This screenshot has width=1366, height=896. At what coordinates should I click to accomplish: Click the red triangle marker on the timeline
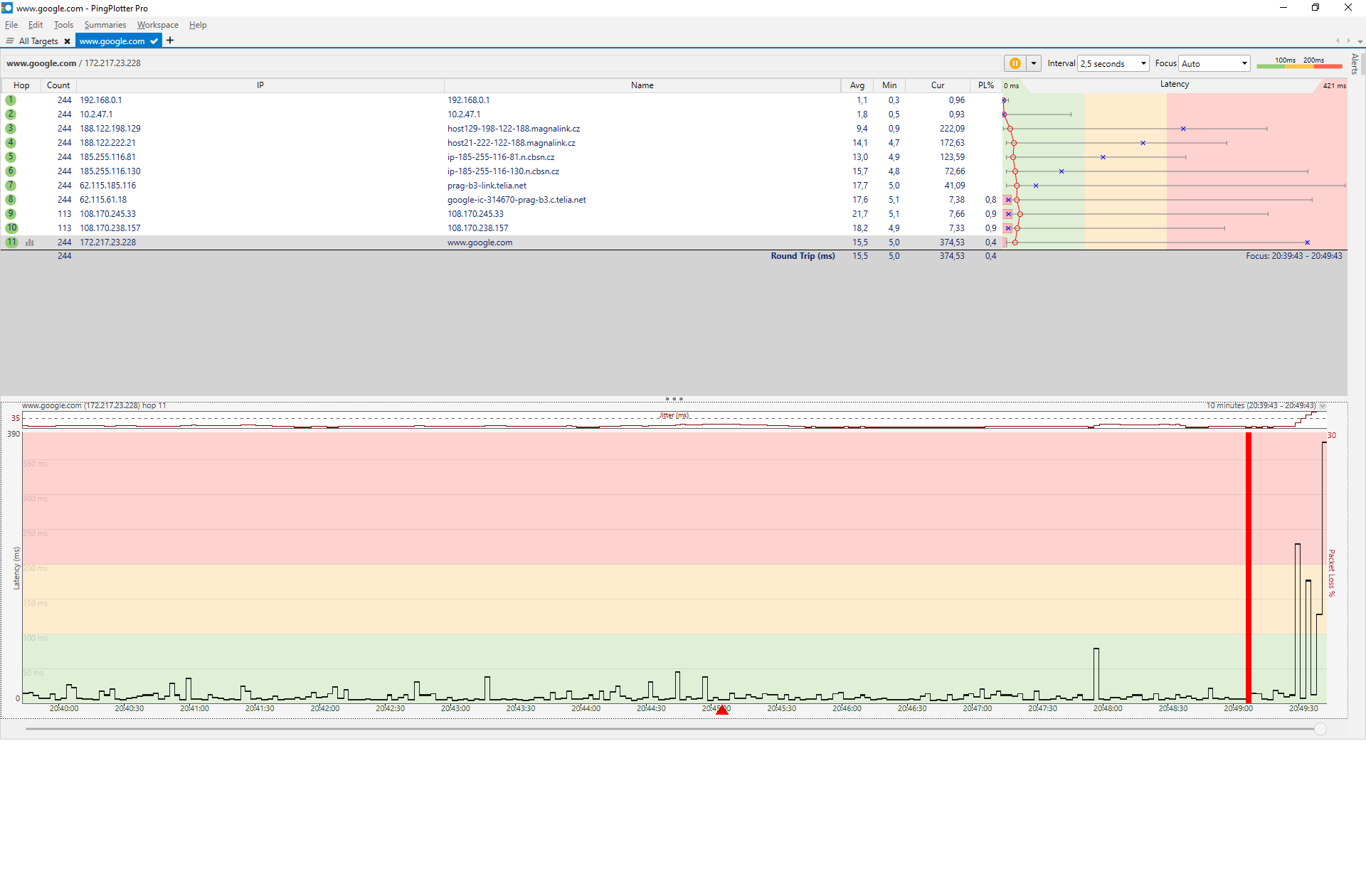722,710
